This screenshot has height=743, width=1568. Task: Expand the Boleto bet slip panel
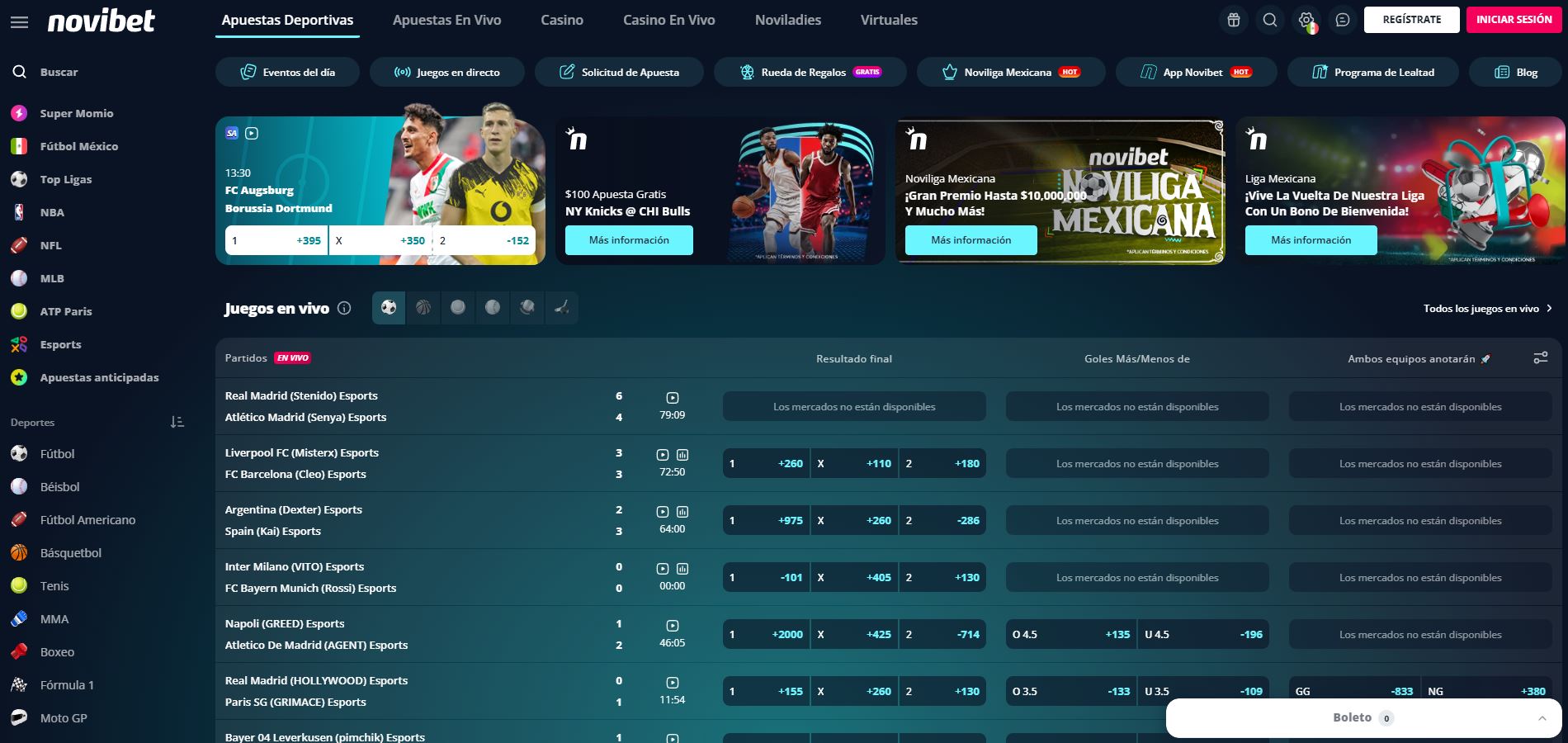pos(1542,718)
